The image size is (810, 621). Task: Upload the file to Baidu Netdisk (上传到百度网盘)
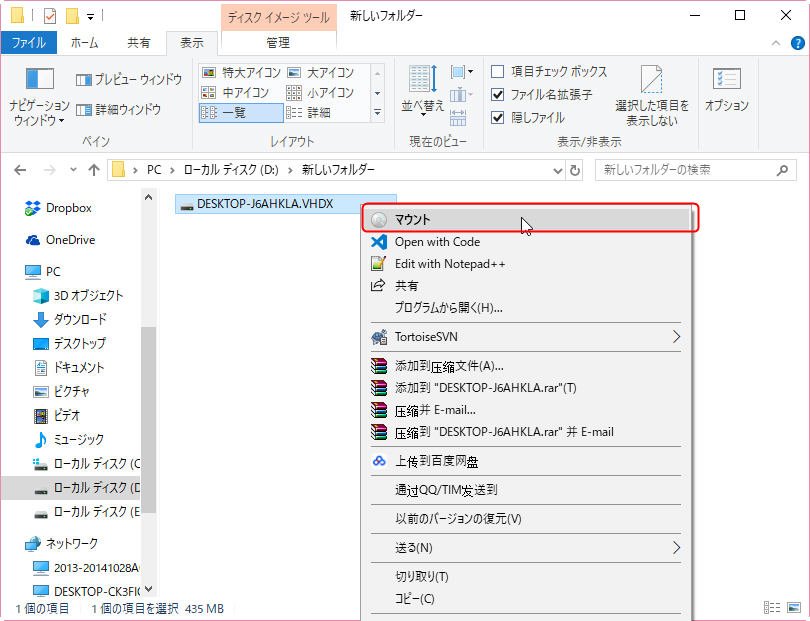tap(437, 462)
